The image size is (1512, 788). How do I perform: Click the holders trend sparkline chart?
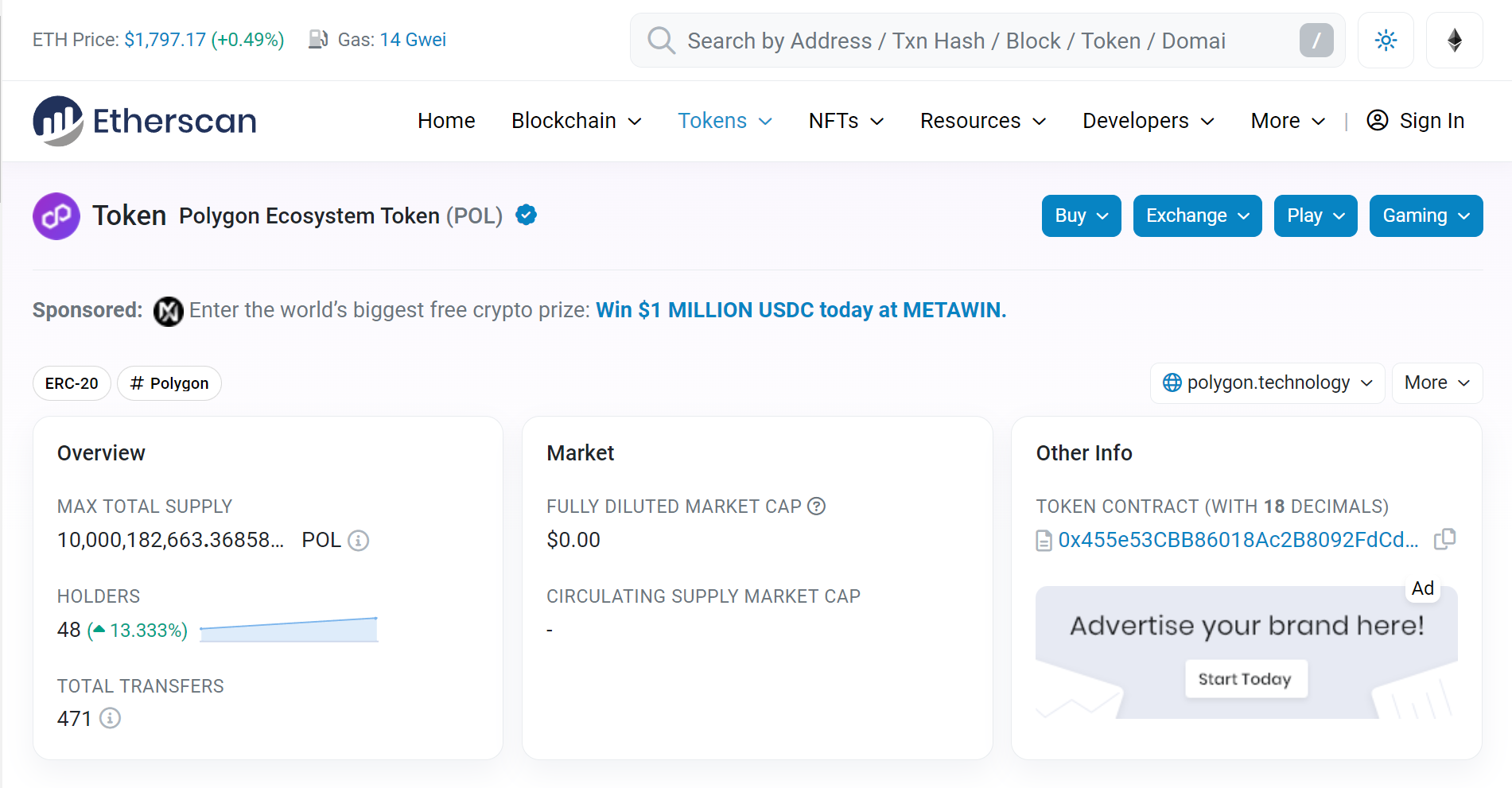[x=289, y=629]
